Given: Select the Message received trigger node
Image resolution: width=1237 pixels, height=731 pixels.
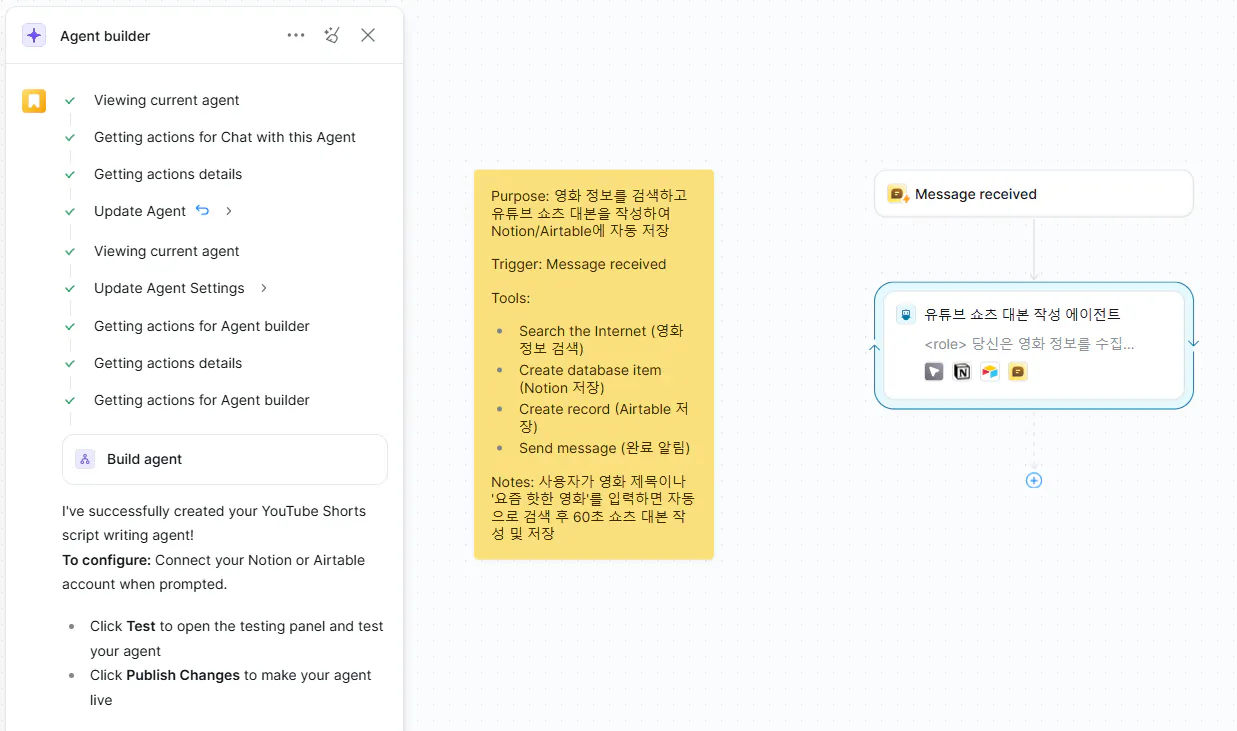Looking at the screenshot, I should coord(1034,194).
